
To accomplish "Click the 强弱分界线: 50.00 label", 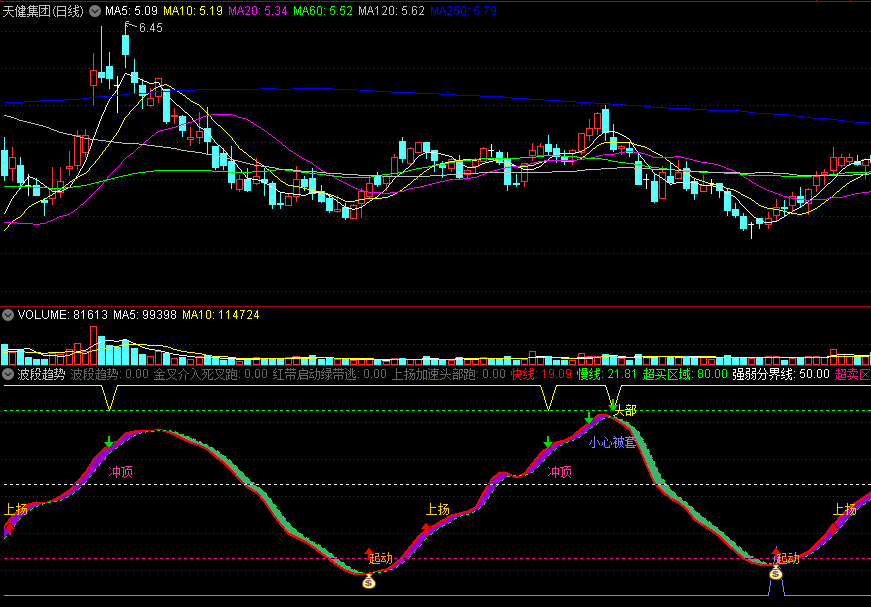I will coord(781,374).
